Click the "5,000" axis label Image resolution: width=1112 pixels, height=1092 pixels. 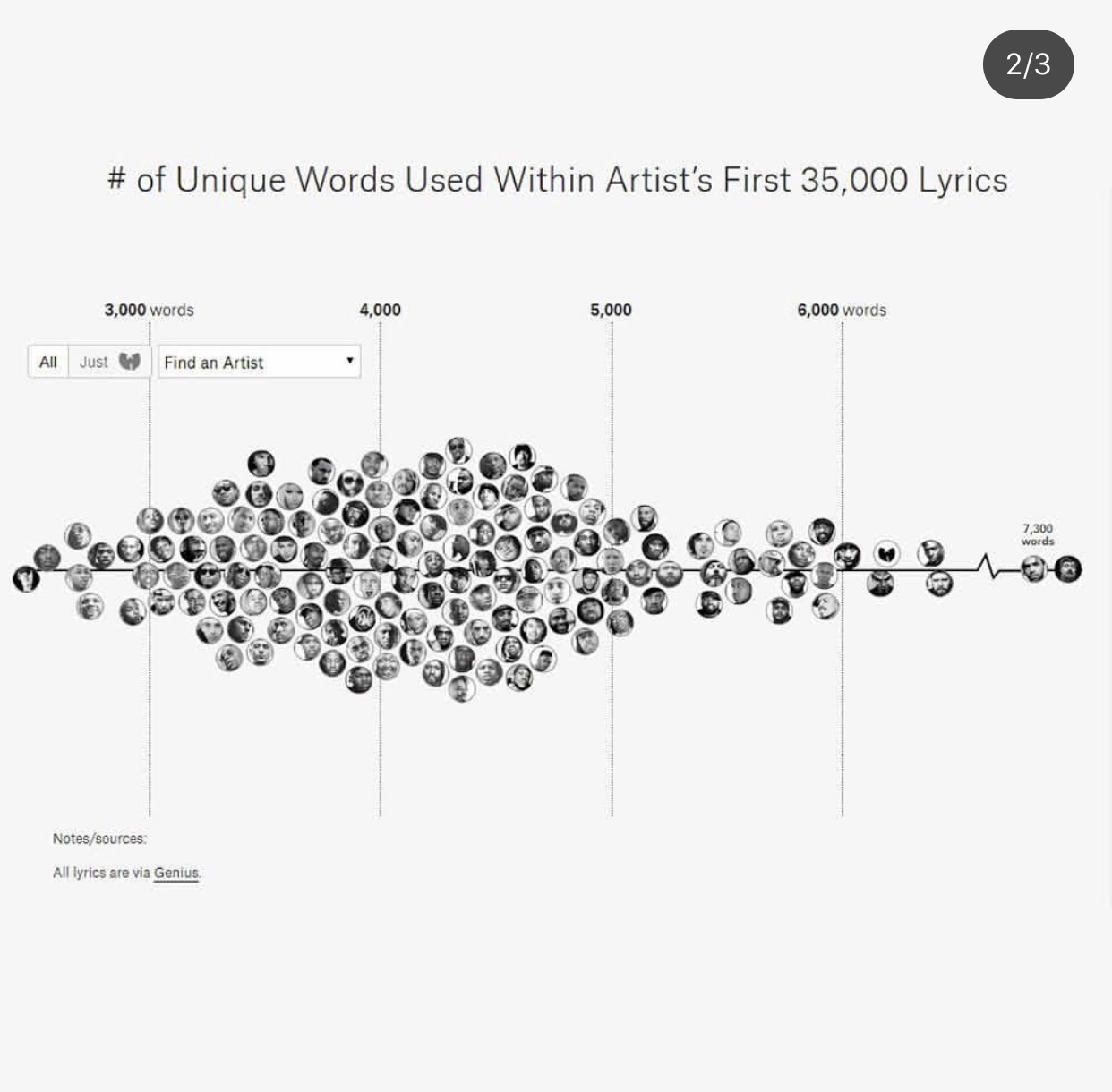[611, 310]
